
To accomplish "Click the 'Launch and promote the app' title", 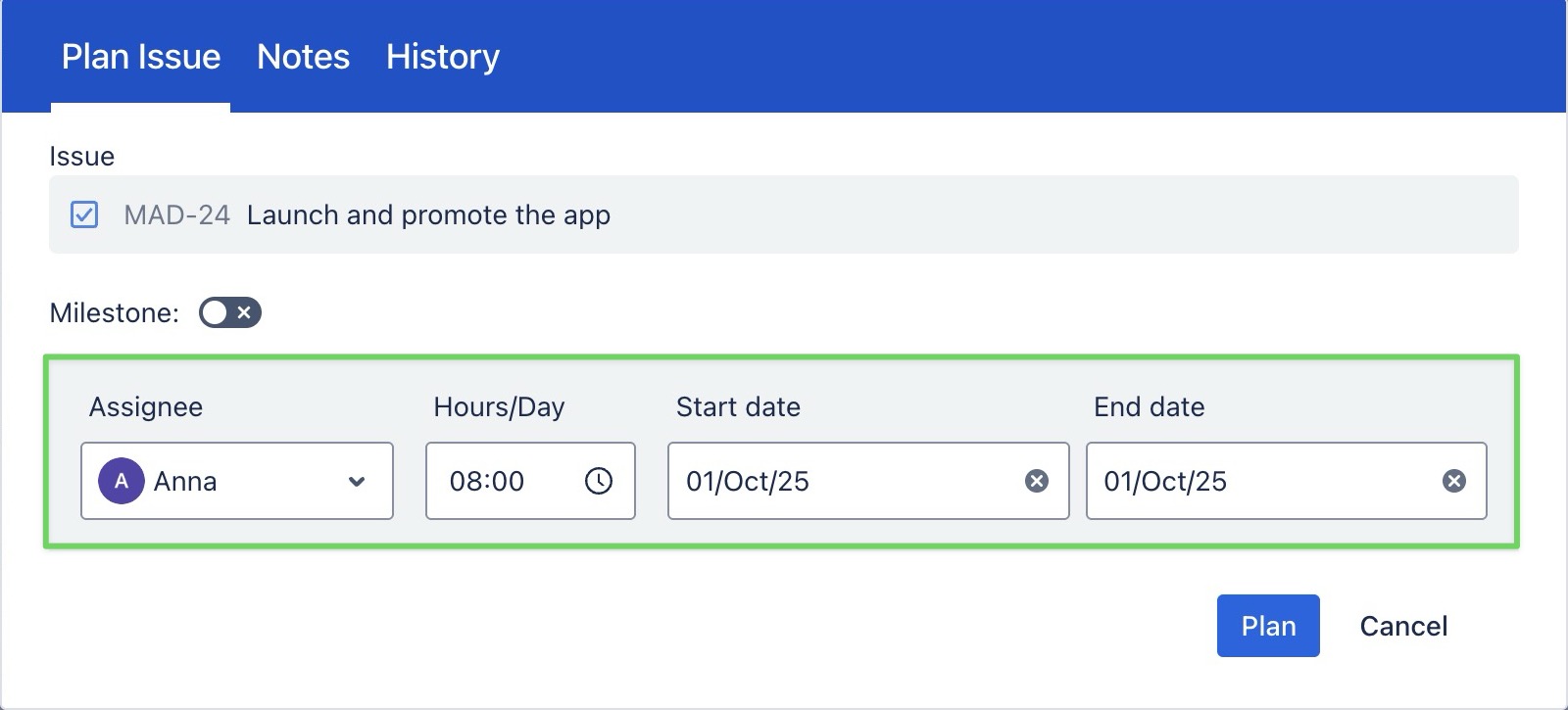I will click(428, 215).
